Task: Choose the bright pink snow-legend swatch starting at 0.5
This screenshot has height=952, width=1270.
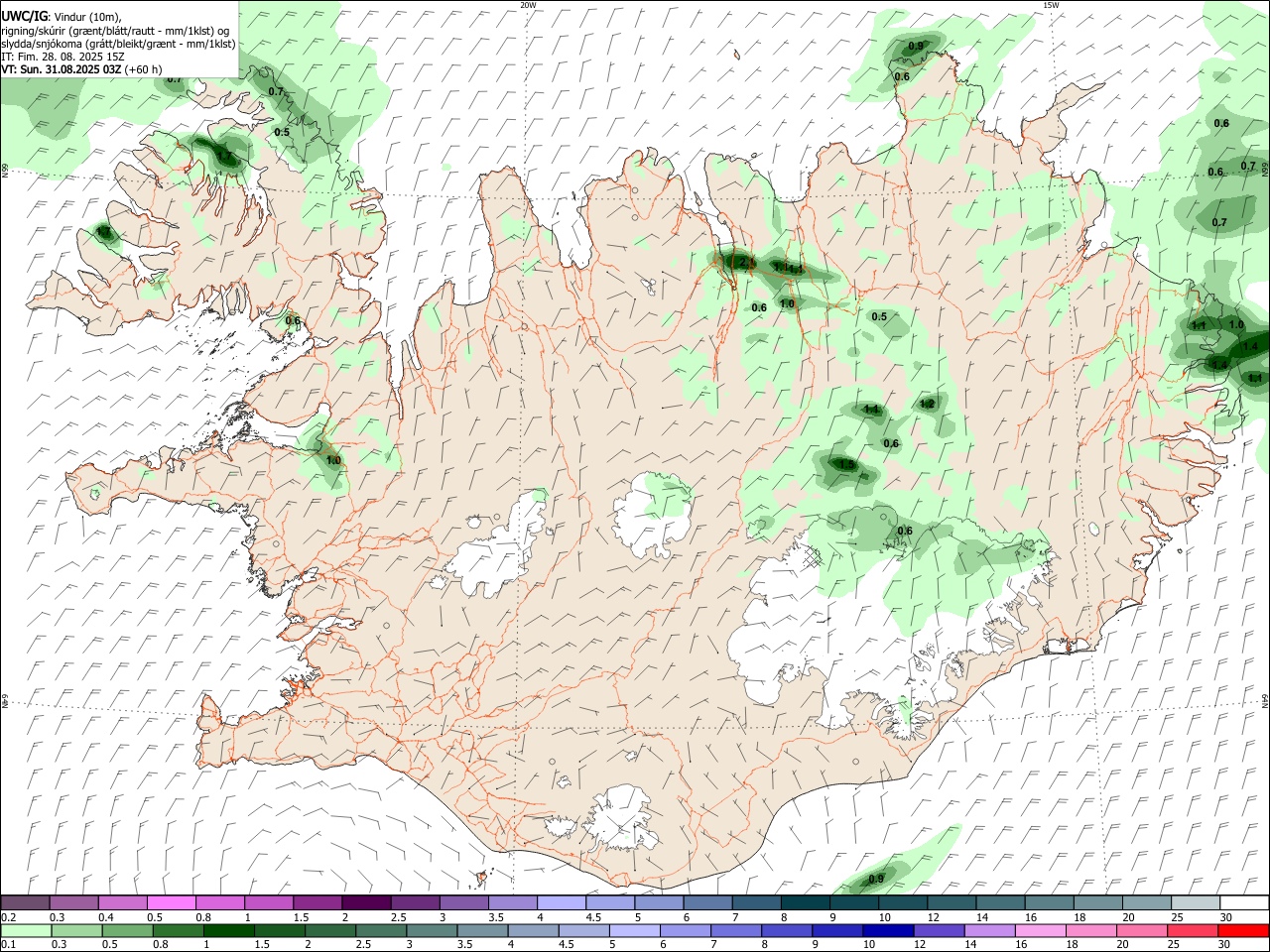Action: coord(171,903)
